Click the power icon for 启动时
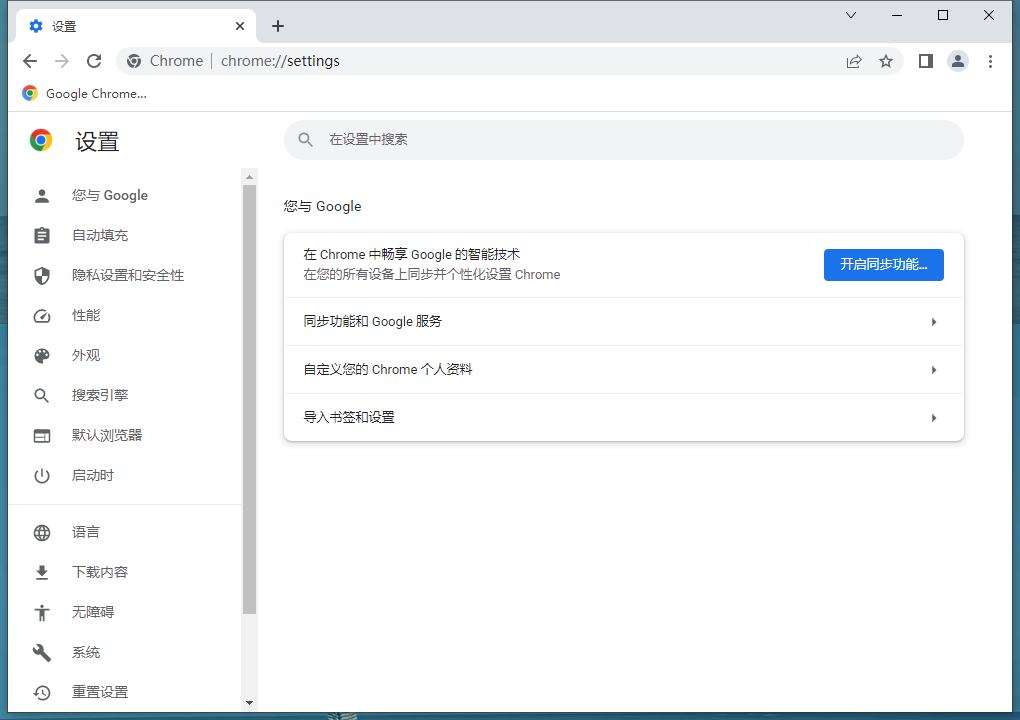Screen dimensions: 1020x720 pyautogui.click(x=42, y=476)
